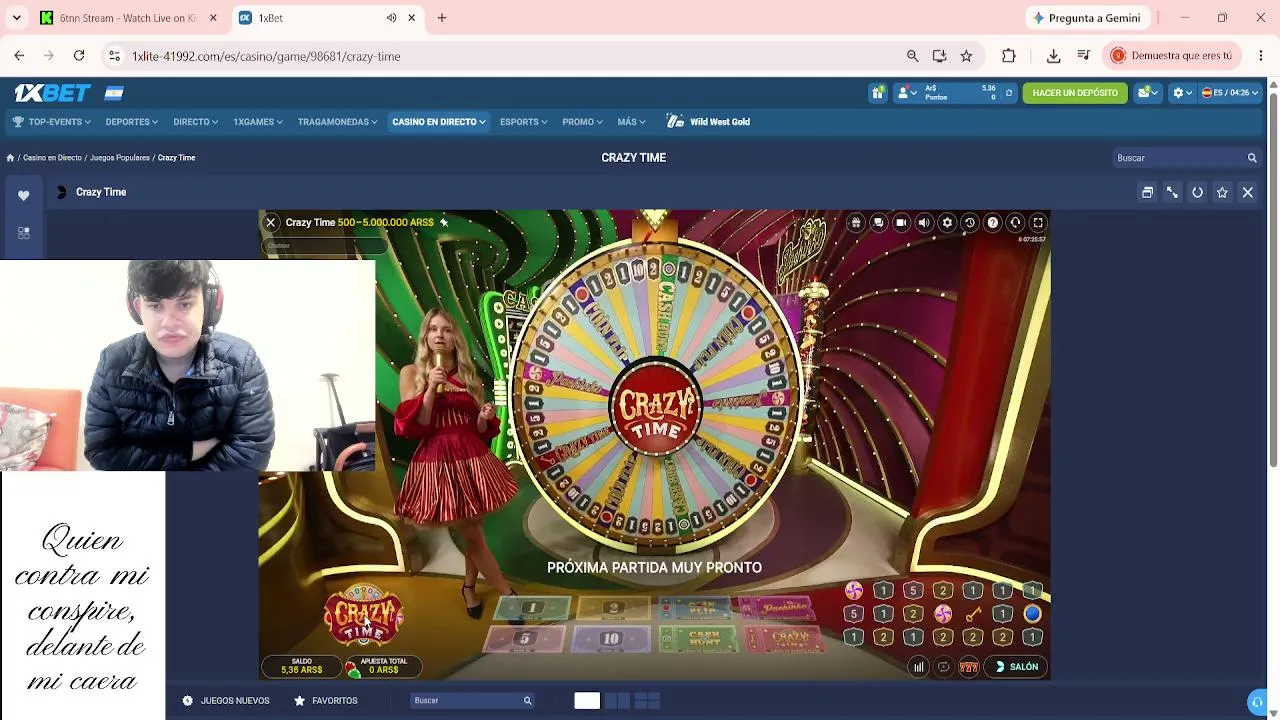Screen dimensions: 1280x720
Task: Expand the ES language and time selector
Action: (x=1229, y=93)
